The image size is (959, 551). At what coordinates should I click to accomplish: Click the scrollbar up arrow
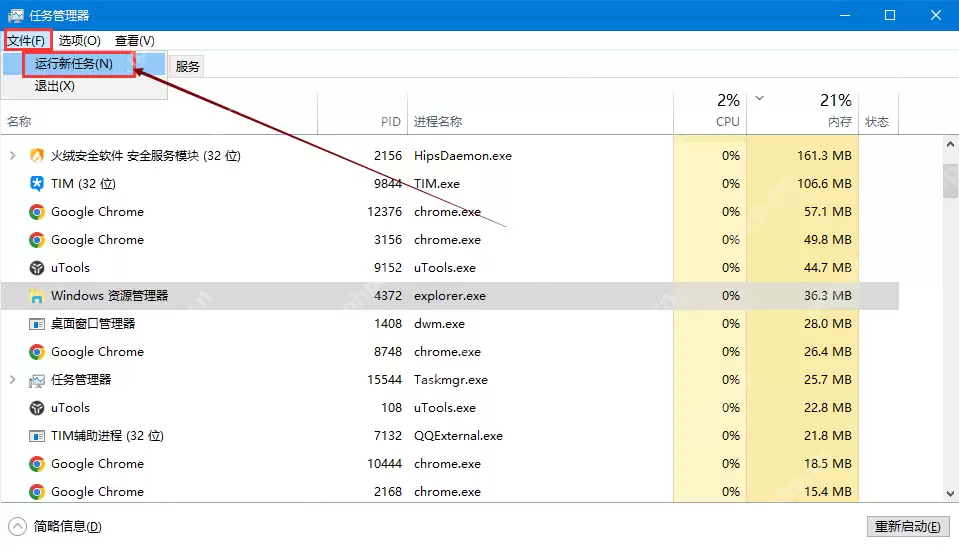point(950,145)
